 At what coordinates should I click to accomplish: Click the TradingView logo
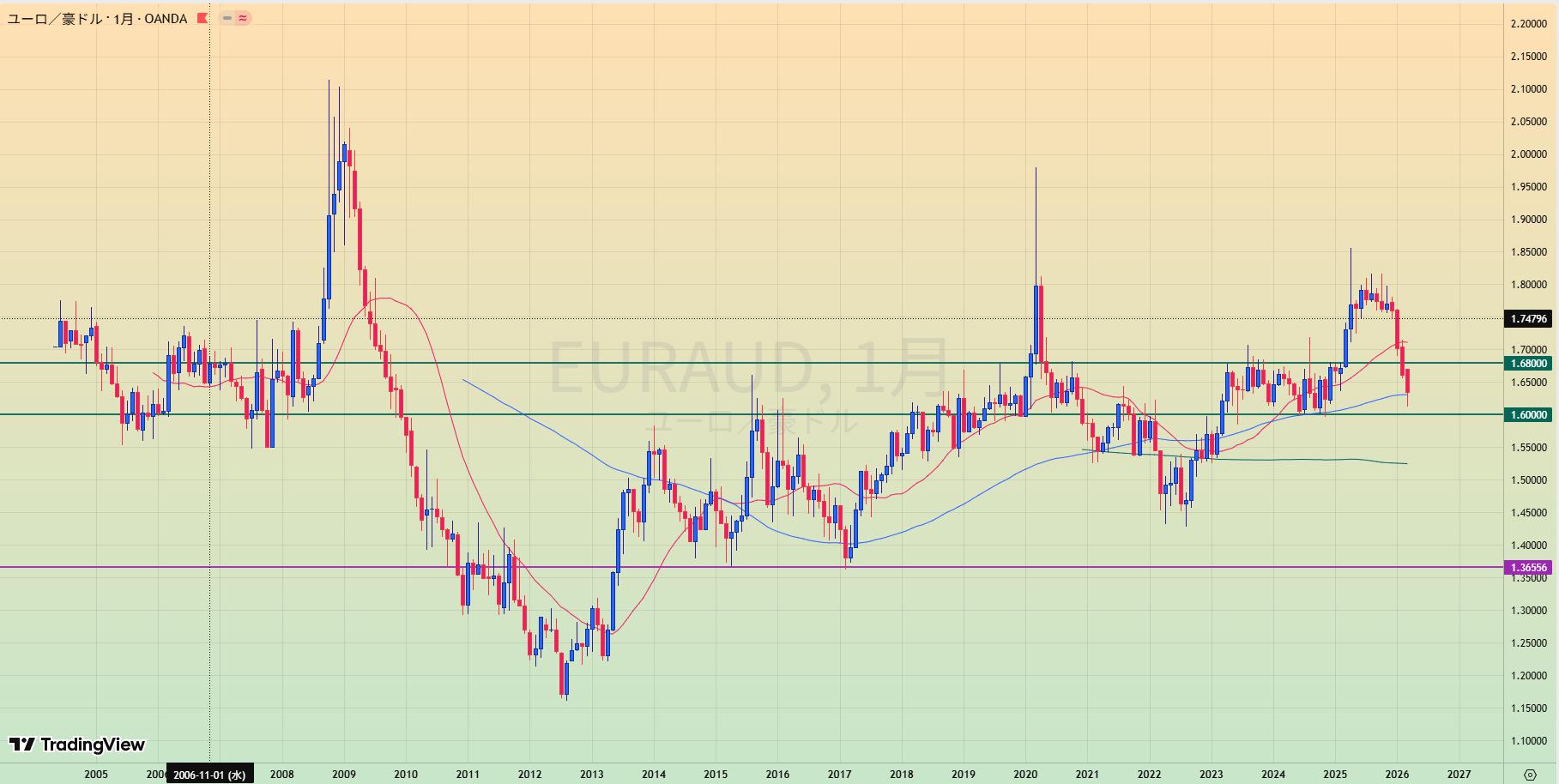[x=77, y=745]
